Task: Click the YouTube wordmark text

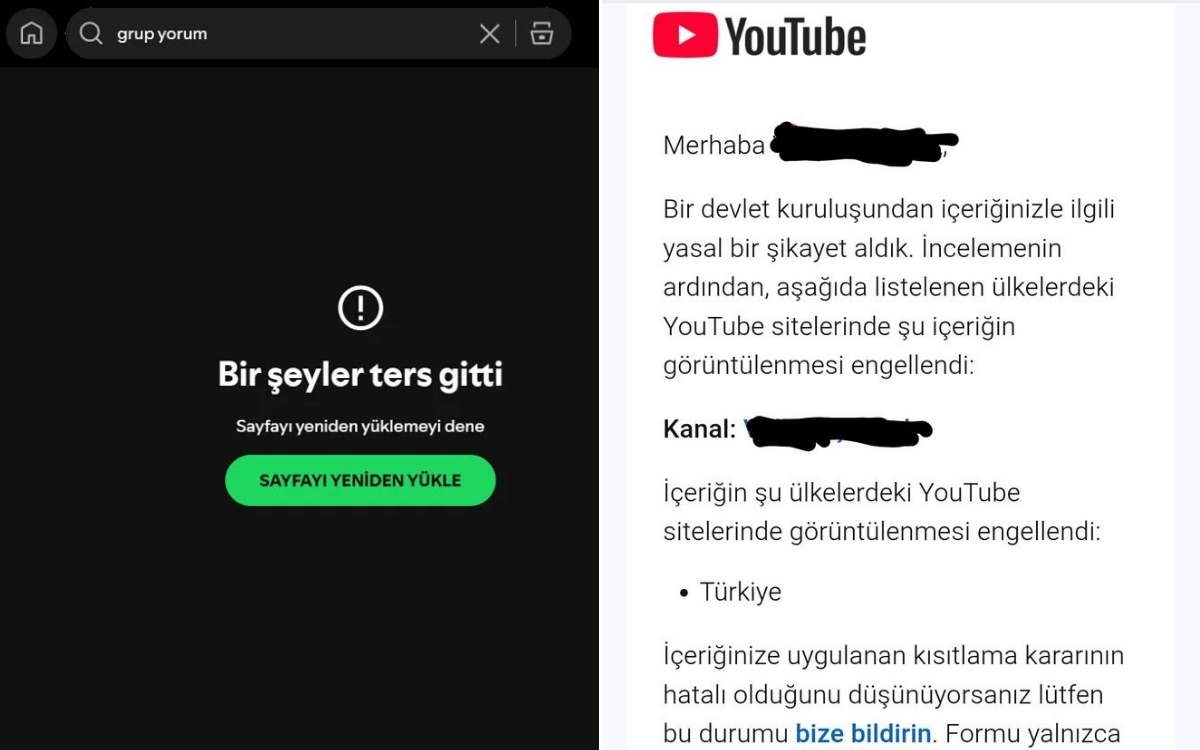Action: 796,37
